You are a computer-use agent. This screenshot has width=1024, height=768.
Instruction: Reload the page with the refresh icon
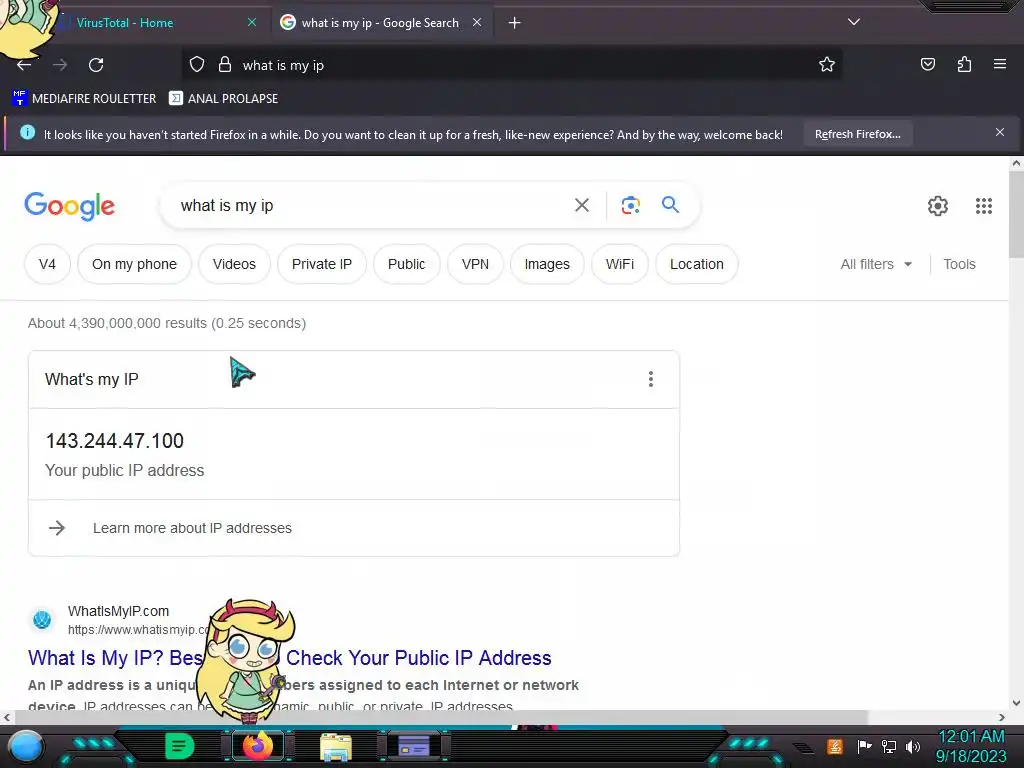click(96, 65)
